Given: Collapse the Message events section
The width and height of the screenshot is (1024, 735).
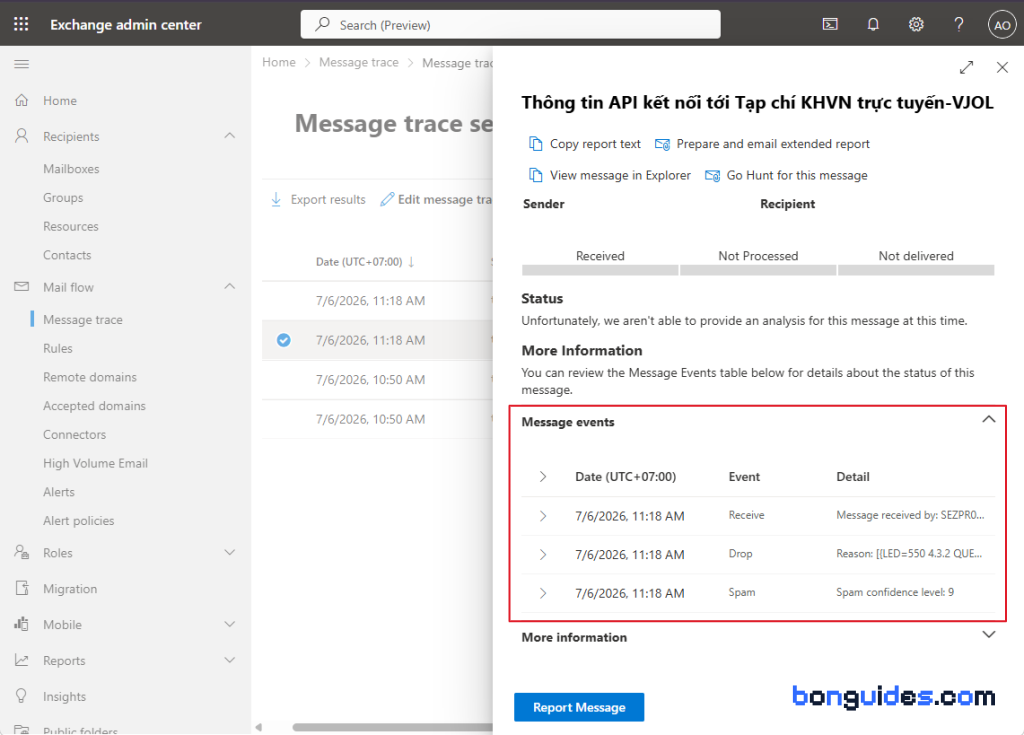Looking at the screenshot, I should click(989, 419).
